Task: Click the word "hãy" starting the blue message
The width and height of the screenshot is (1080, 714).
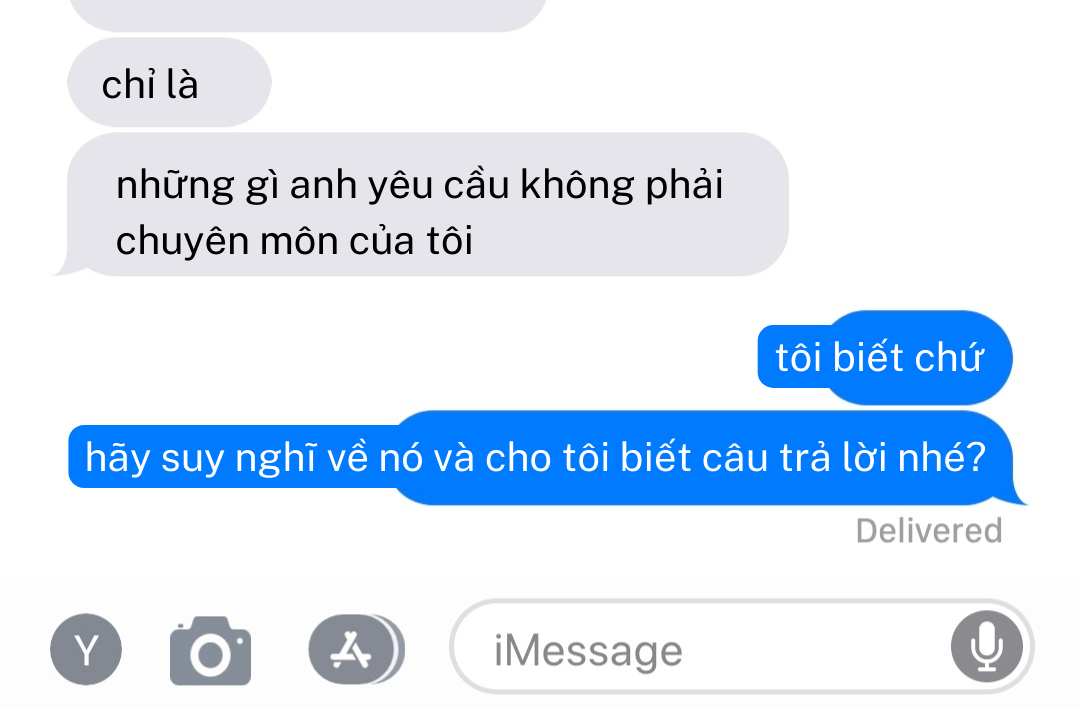Action: [118, 459]
